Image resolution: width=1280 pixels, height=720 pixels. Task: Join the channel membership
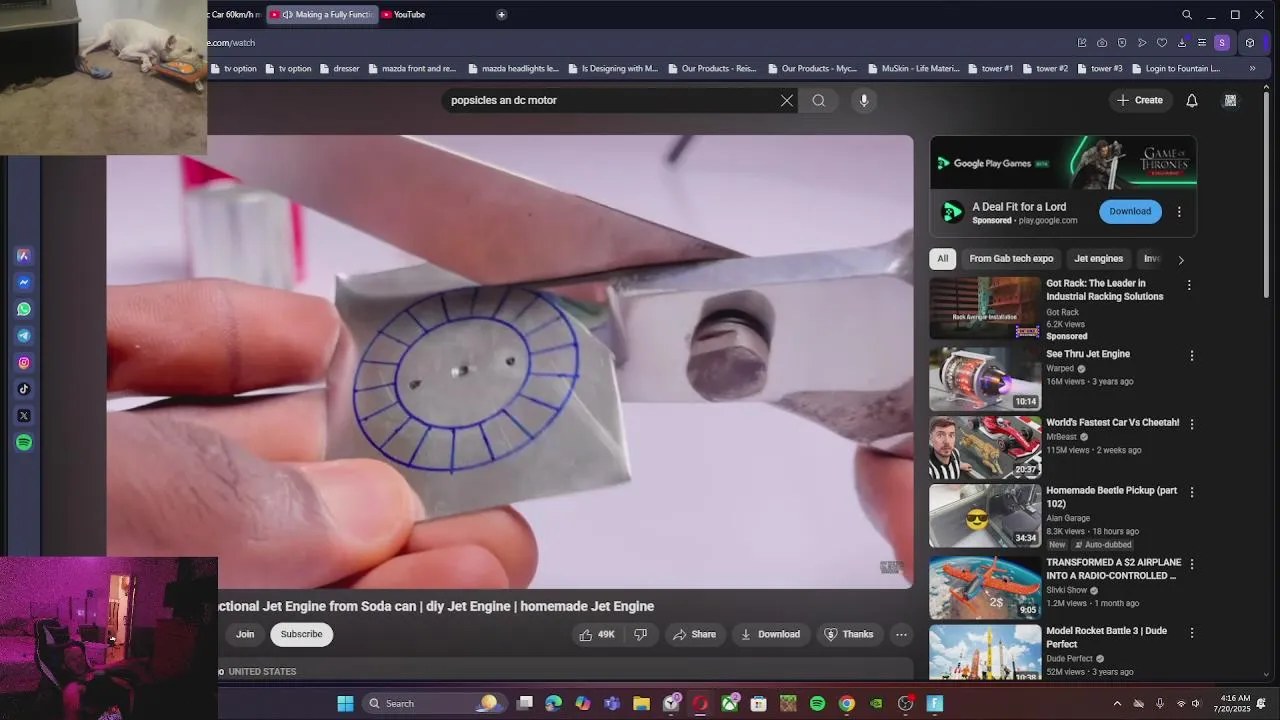pos(245,634)
